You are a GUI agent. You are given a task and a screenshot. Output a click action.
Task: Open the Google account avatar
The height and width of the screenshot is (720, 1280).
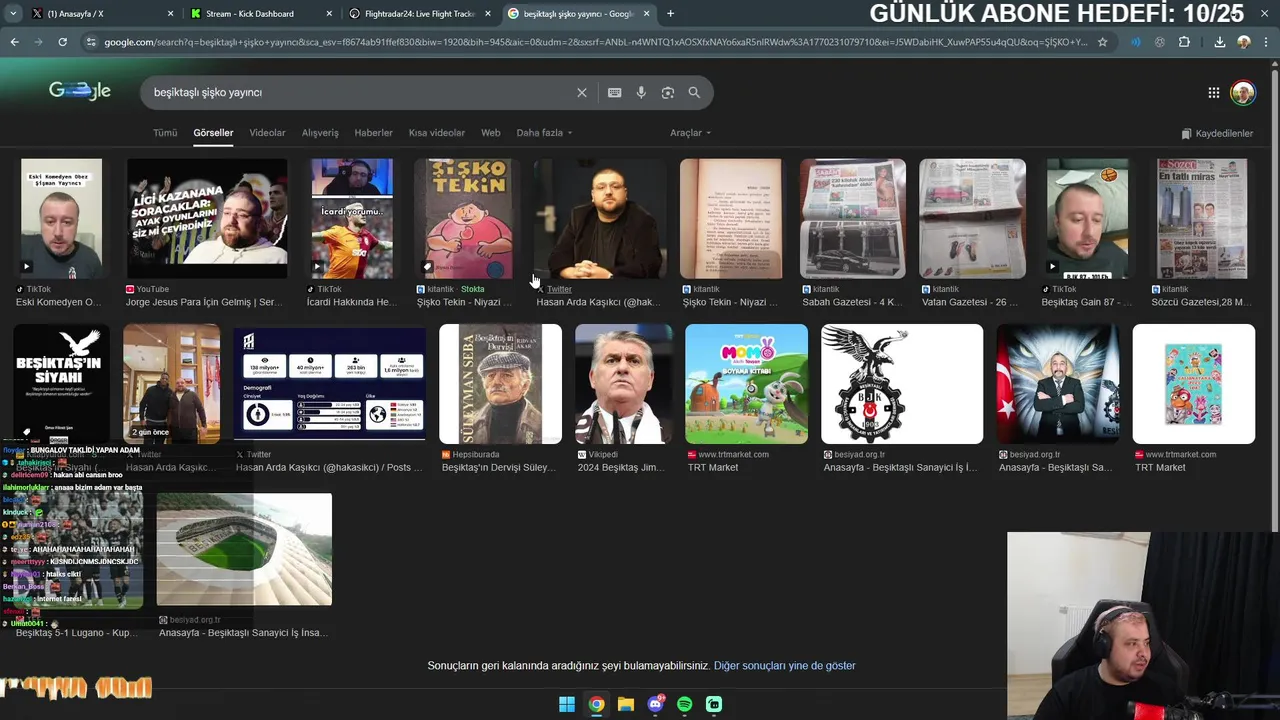pos(1243,92)
